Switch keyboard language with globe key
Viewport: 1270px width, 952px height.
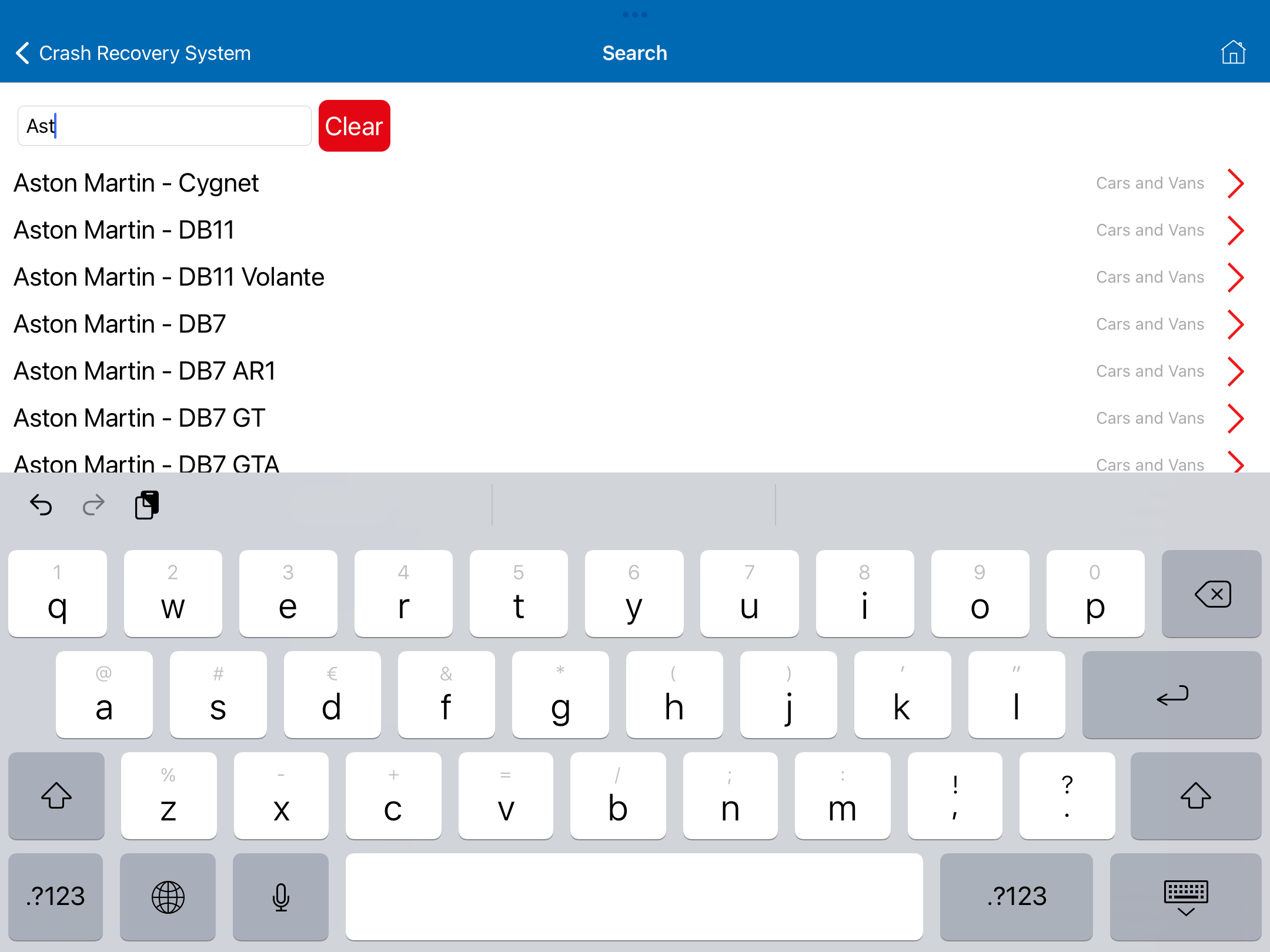pos(168,897)
